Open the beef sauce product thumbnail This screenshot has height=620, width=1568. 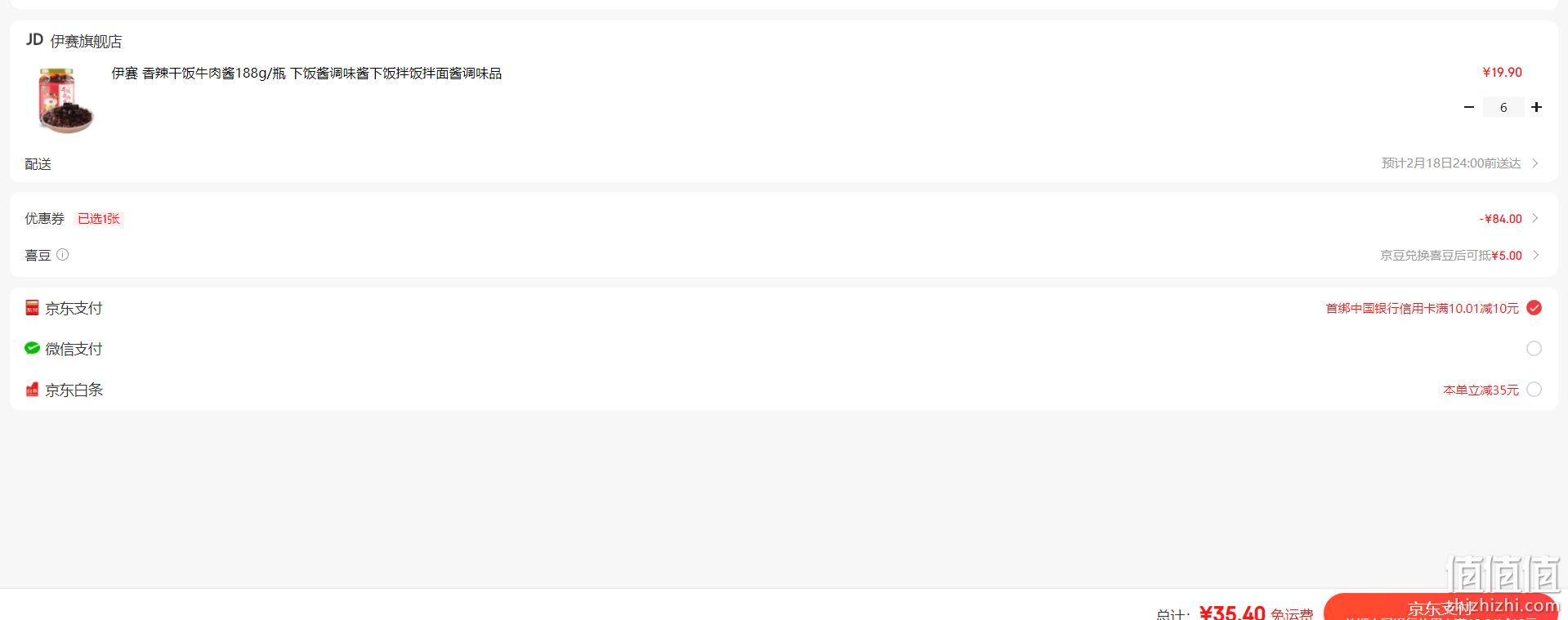pyautogui.click(x=65, y=100)
